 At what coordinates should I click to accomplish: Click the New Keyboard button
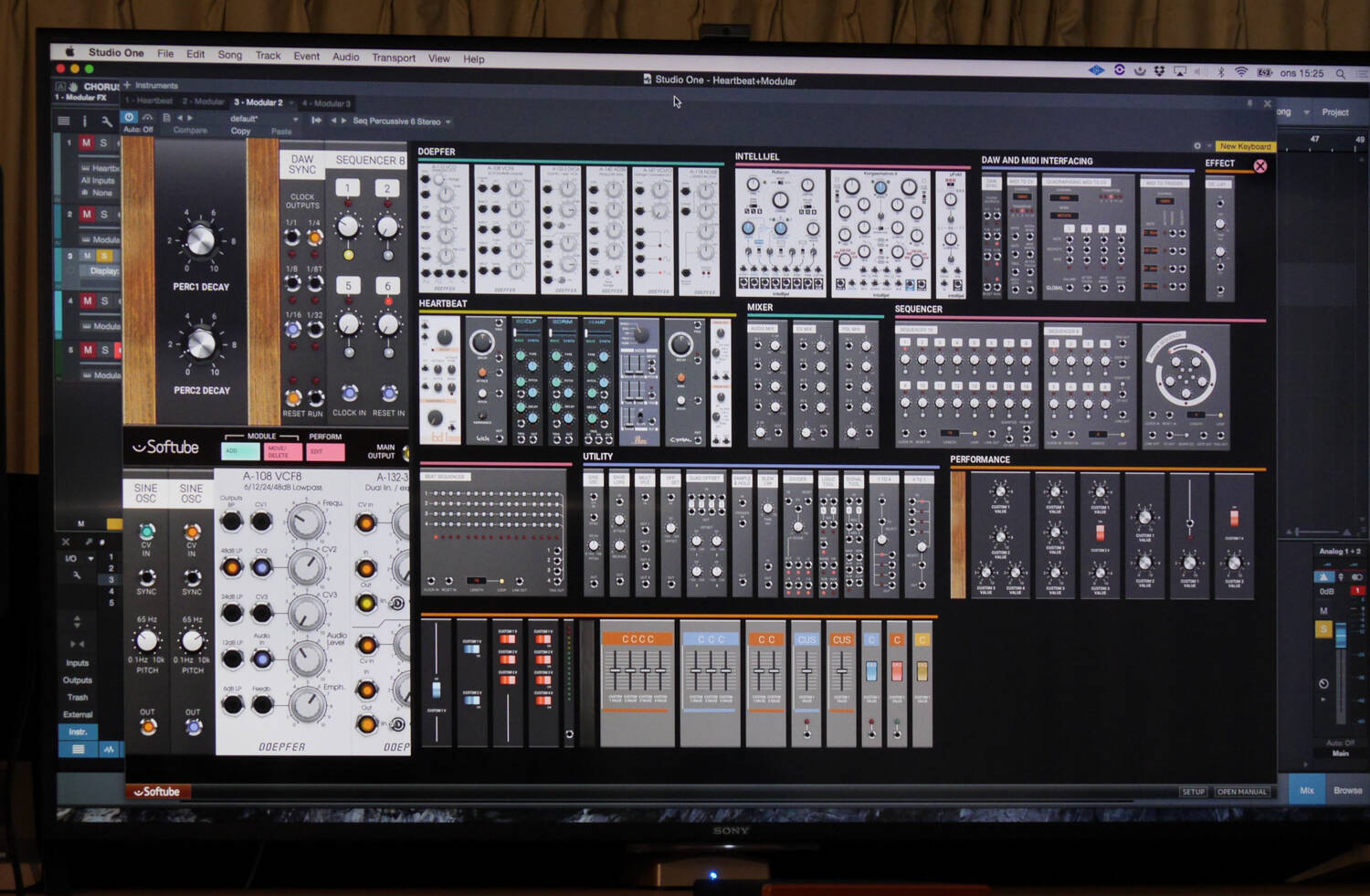(1245, 146)
